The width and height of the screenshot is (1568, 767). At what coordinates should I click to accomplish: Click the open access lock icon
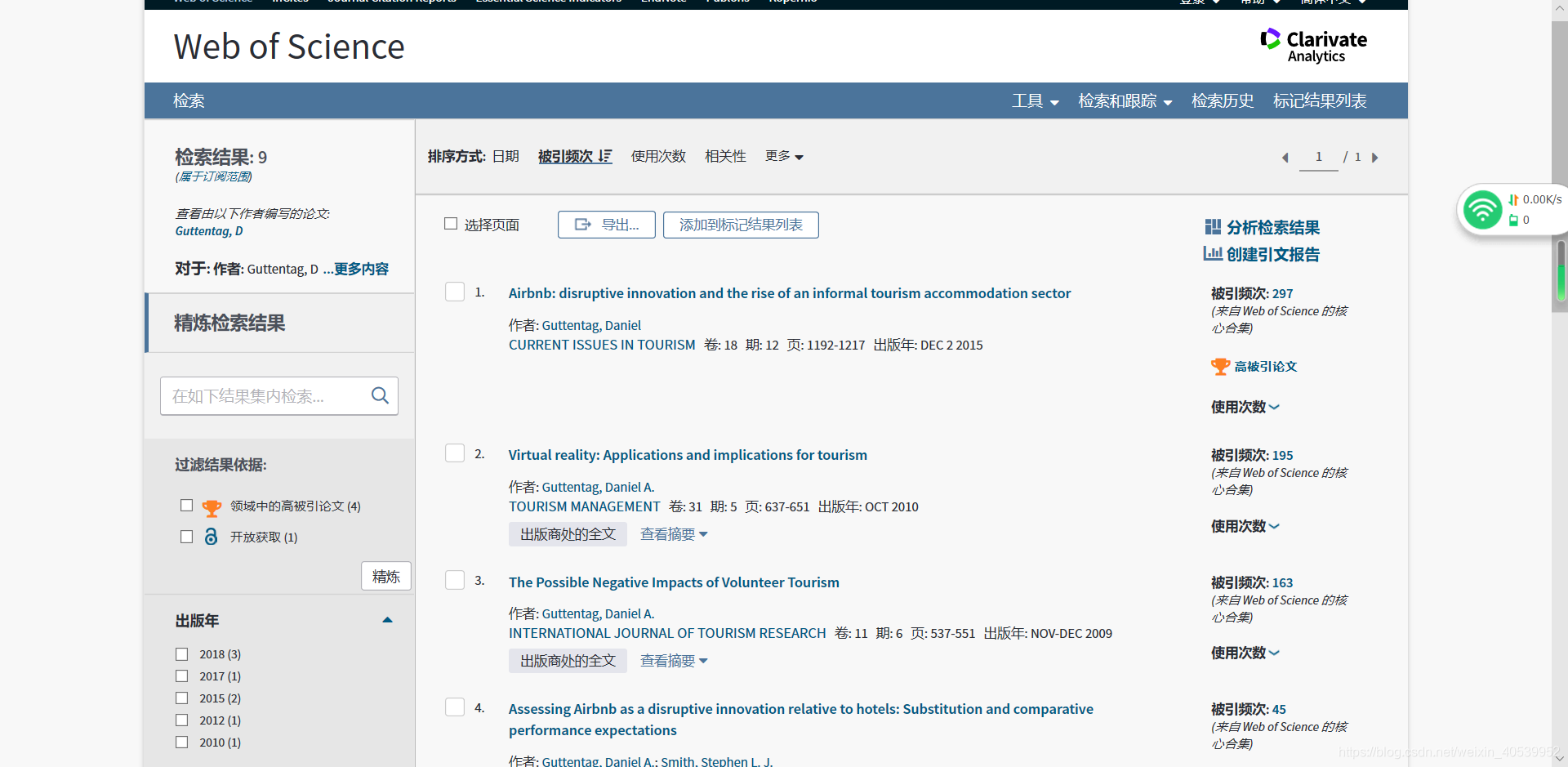coord(211,536)
